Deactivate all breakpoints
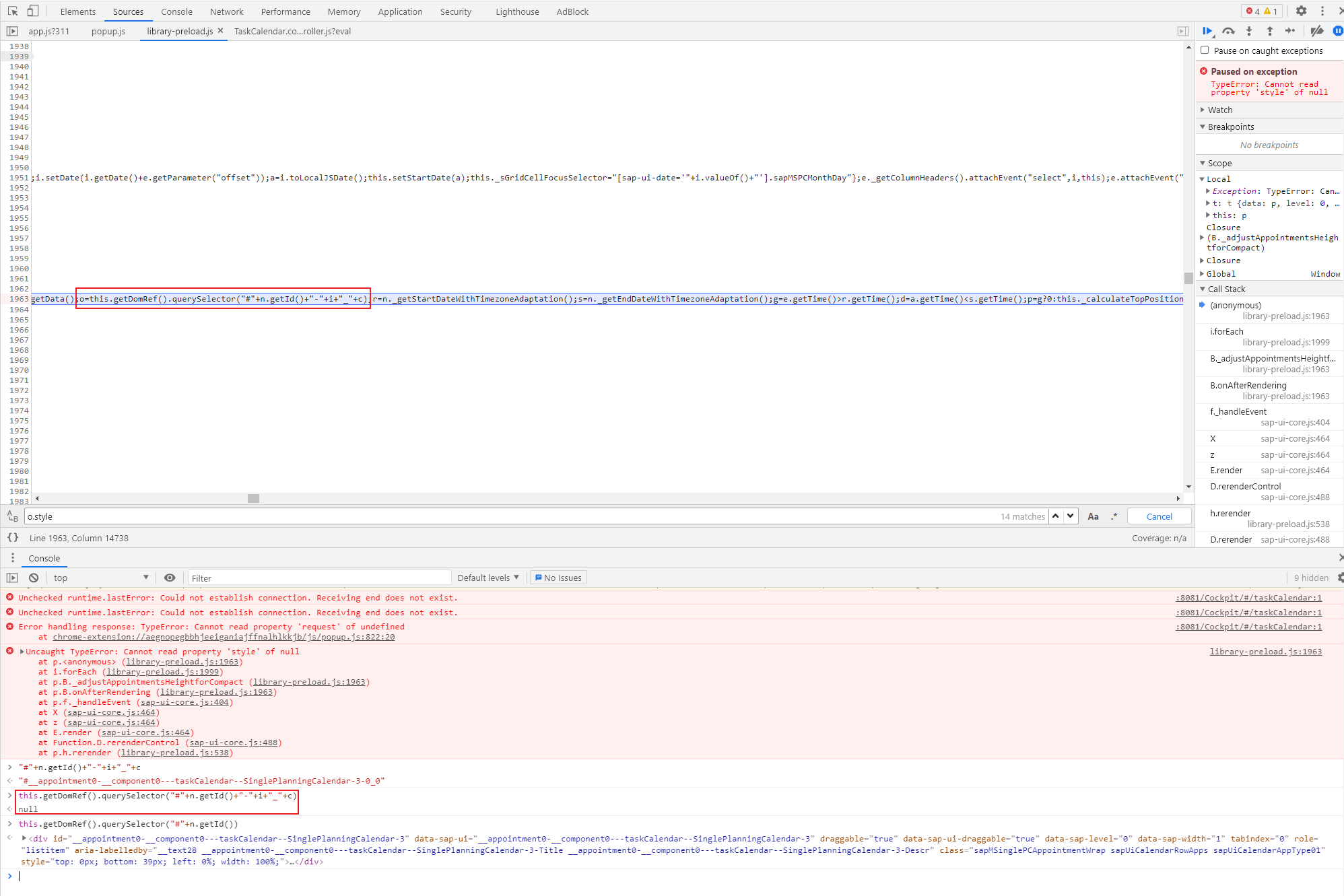Image resolution: width=1344 pixels, height=896 pixels. [1317, 31]
